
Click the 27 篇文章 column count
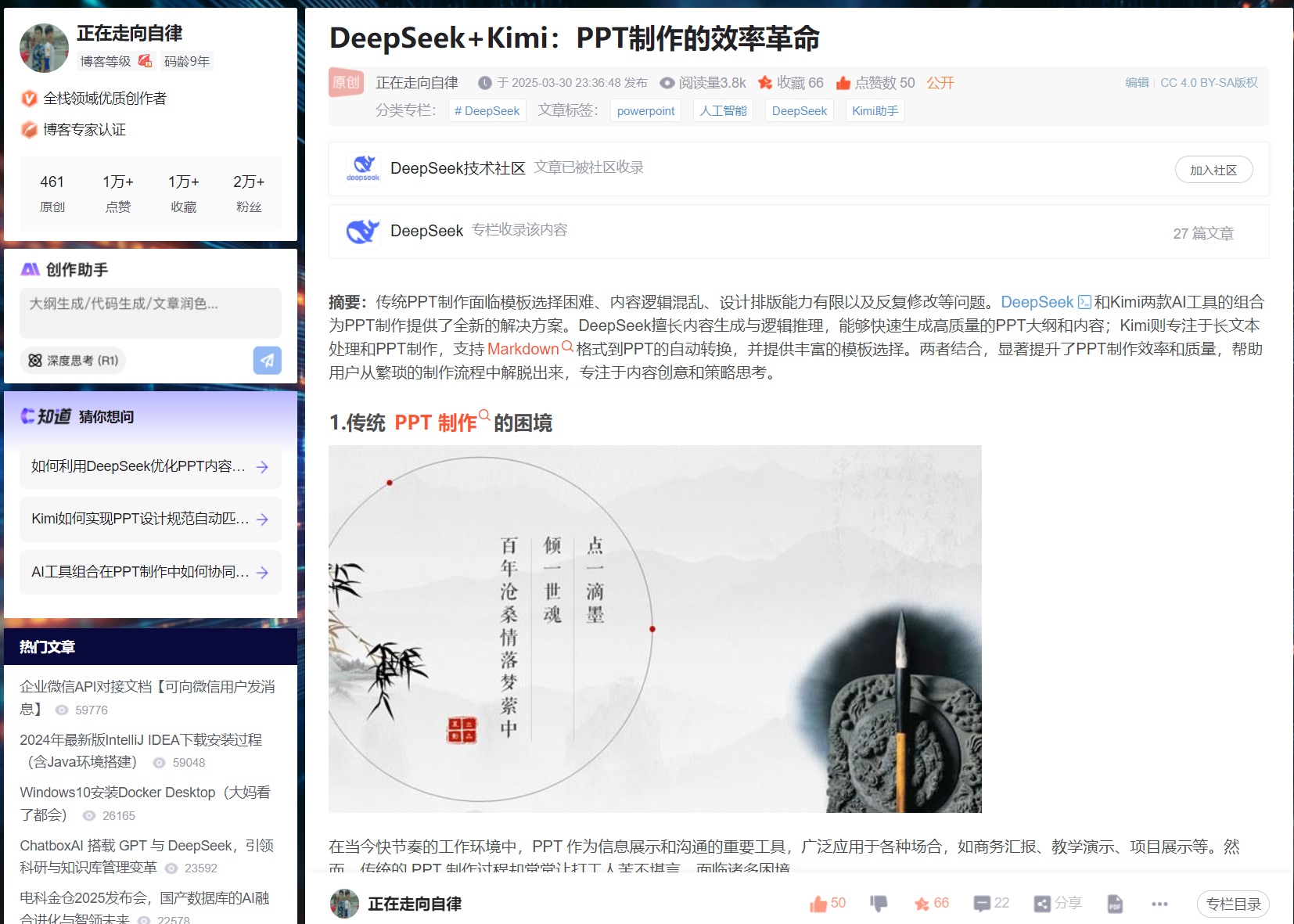tap(1203, 233)
